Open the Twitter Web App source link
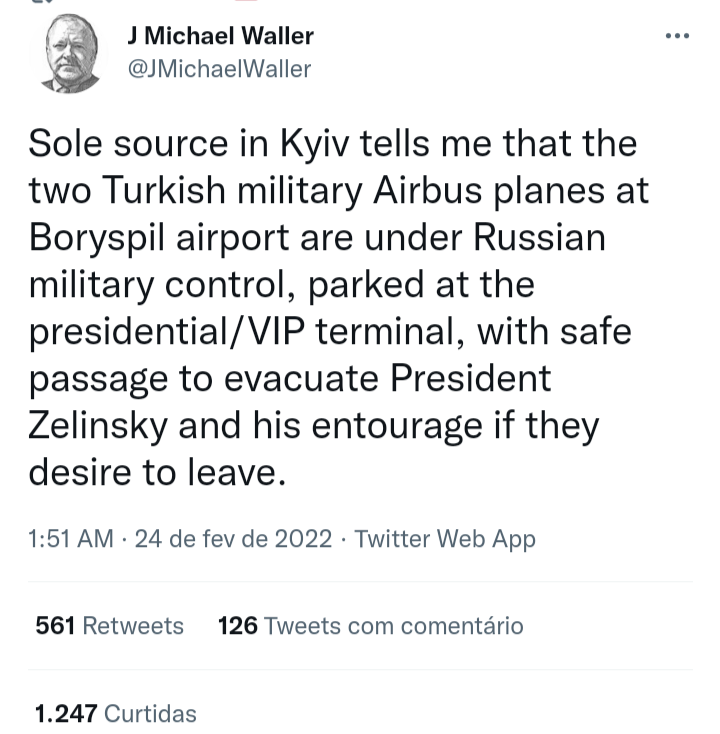Screen dimensions: 720x734 445,539
